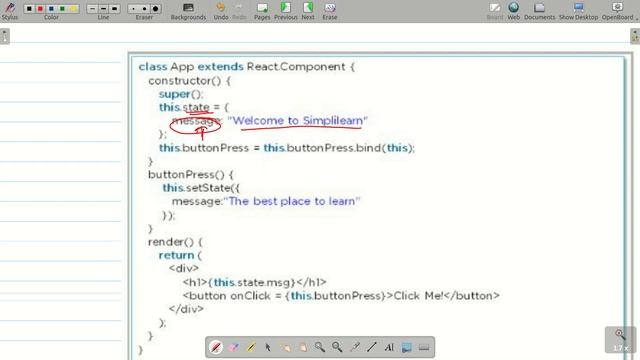Click the "super();" line

click(181, 94)
